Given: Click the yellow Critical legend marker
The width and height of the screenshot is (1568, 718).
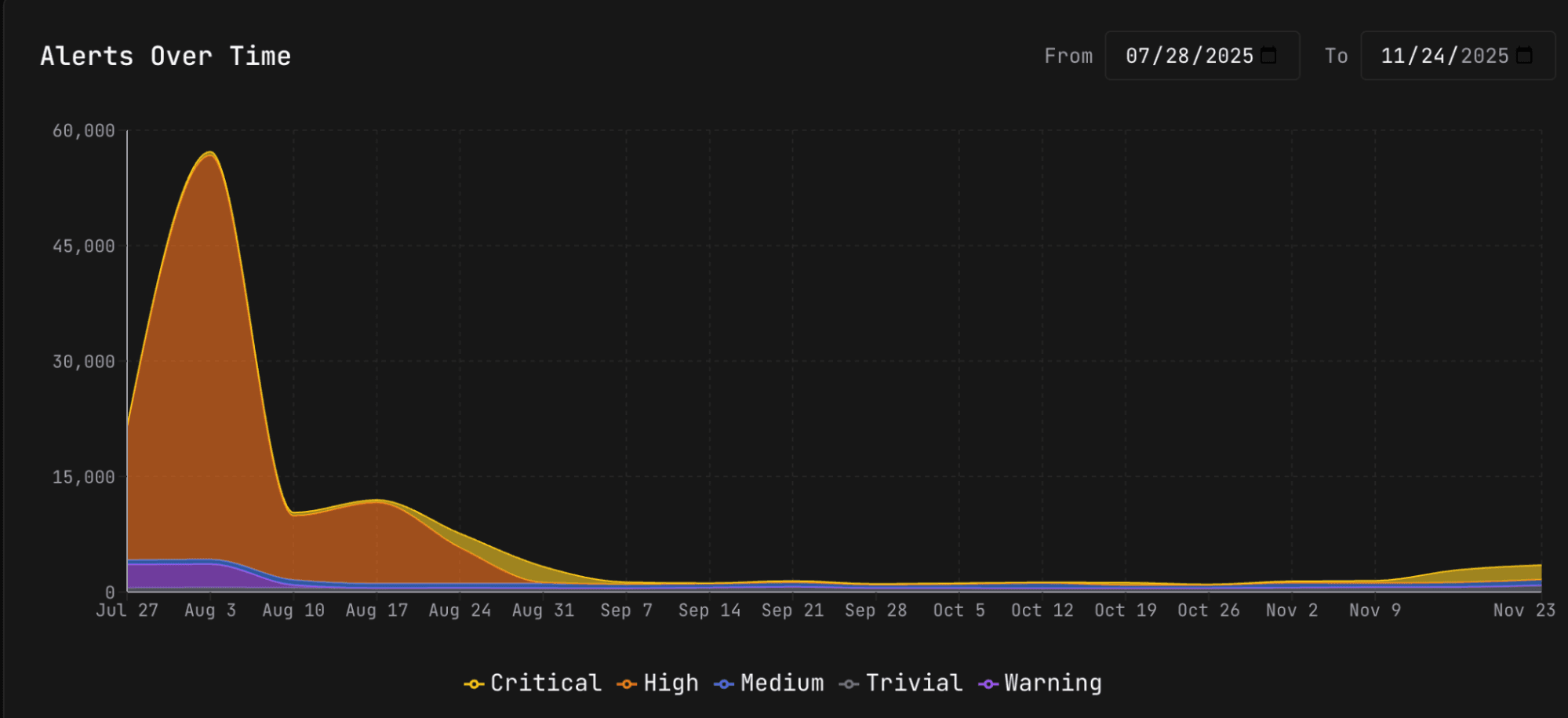Looking at the screenshot, I should tap(473, 684).
